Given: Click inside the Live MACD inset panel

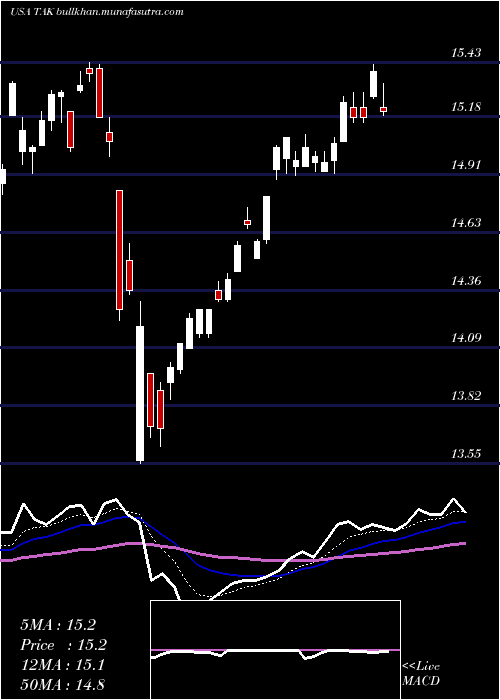Looking at the screenshot, I should click(x=275, y=650).
